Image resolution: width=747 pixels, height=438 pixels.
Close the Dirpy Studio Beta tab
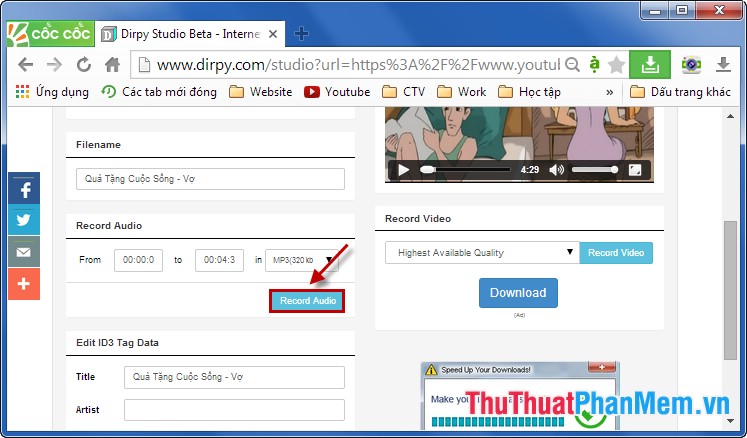click(273, 34)
